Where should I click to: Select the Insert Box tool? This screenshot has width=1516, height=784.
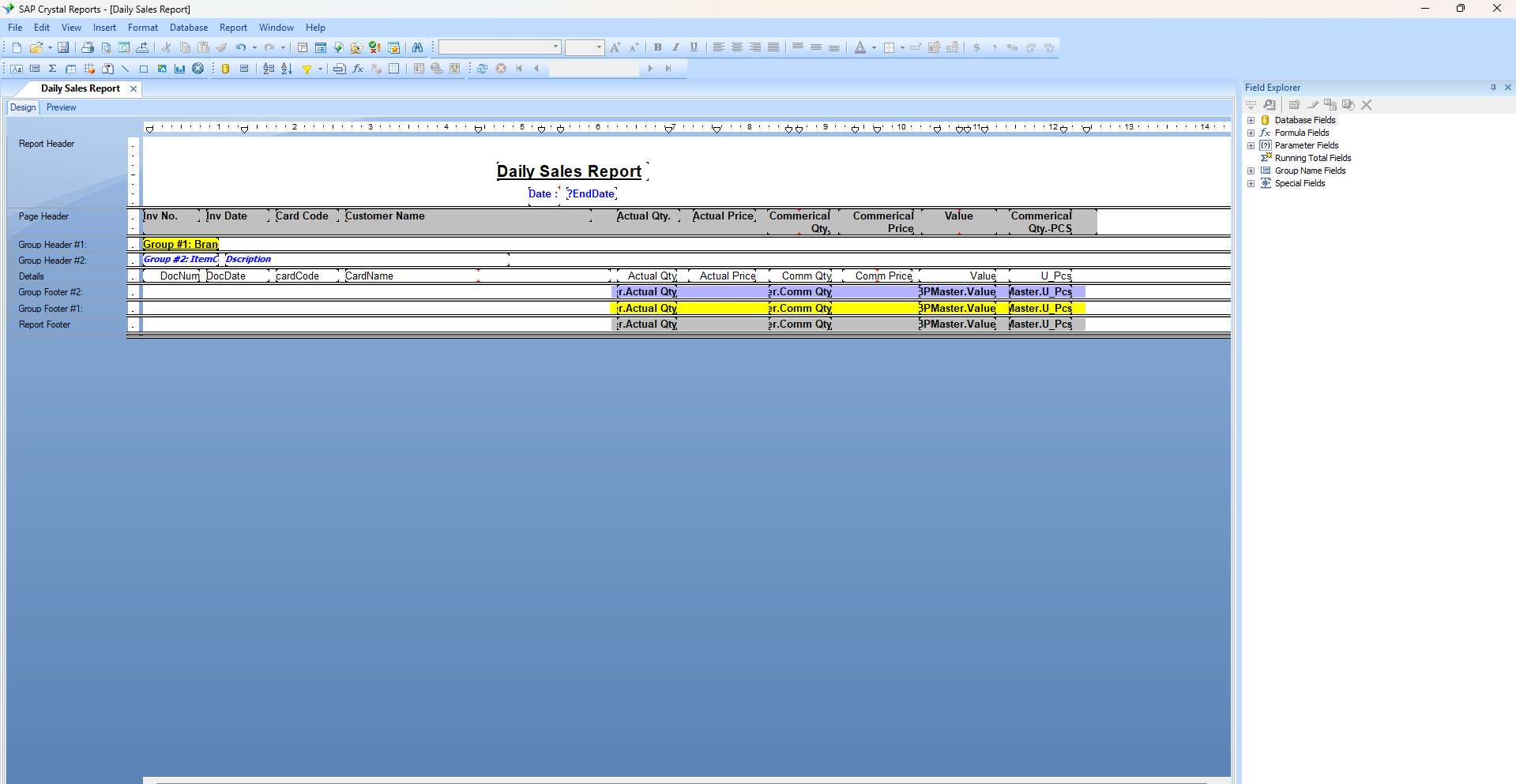[x=144, y=69]
